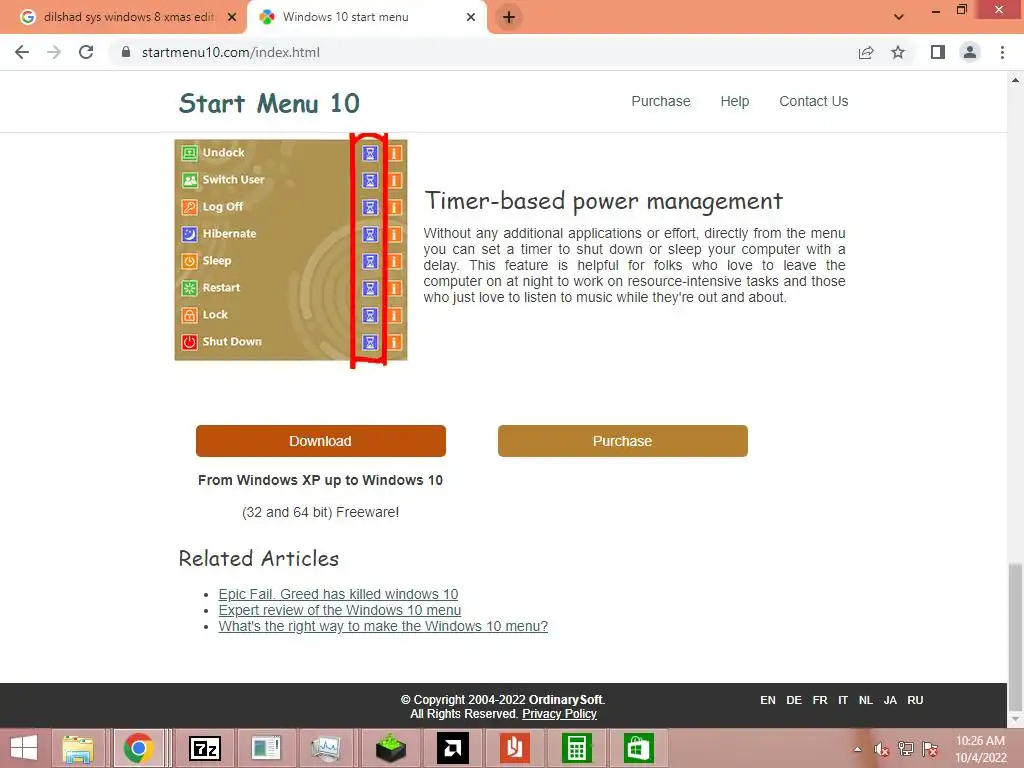Screen dimensions: 1024x768
Task: Click the Chrome taskbar icon
Action: click(x=138, y=748)
